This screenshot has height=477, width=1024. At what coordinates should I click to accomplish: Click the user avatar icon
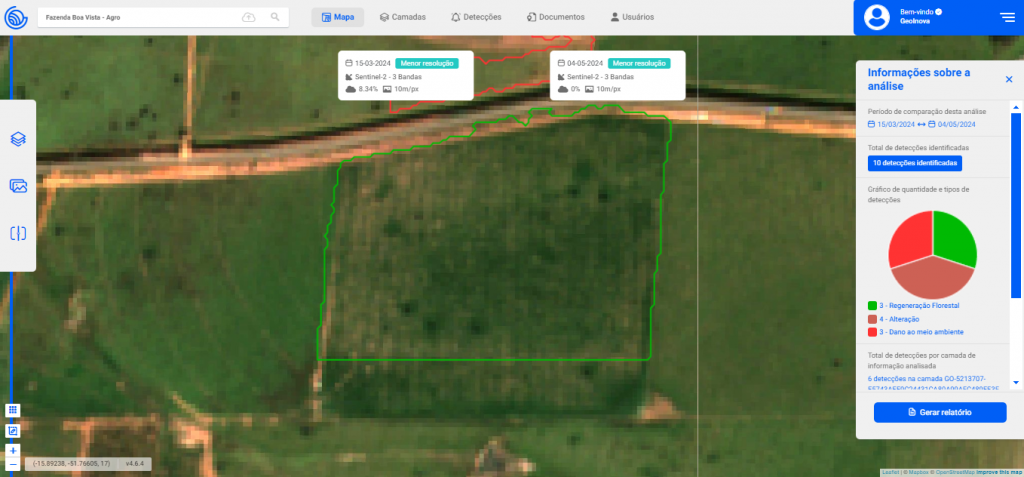point(876,18)
